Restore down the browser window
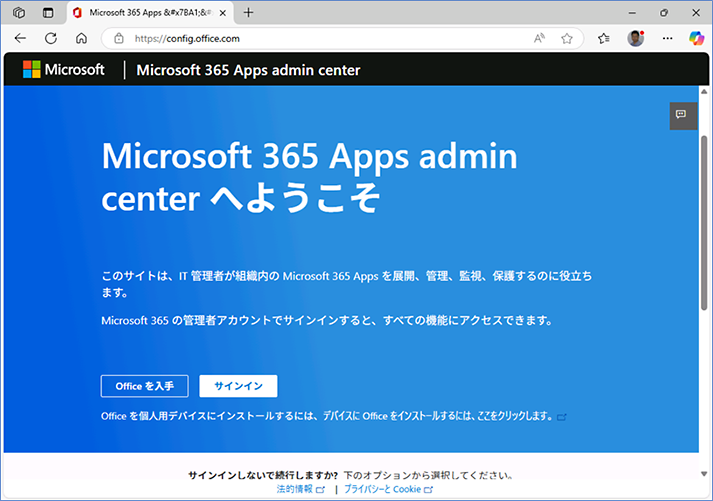Image resolution: width=713 pixels, height=501 pixels. tap(664, 13)
